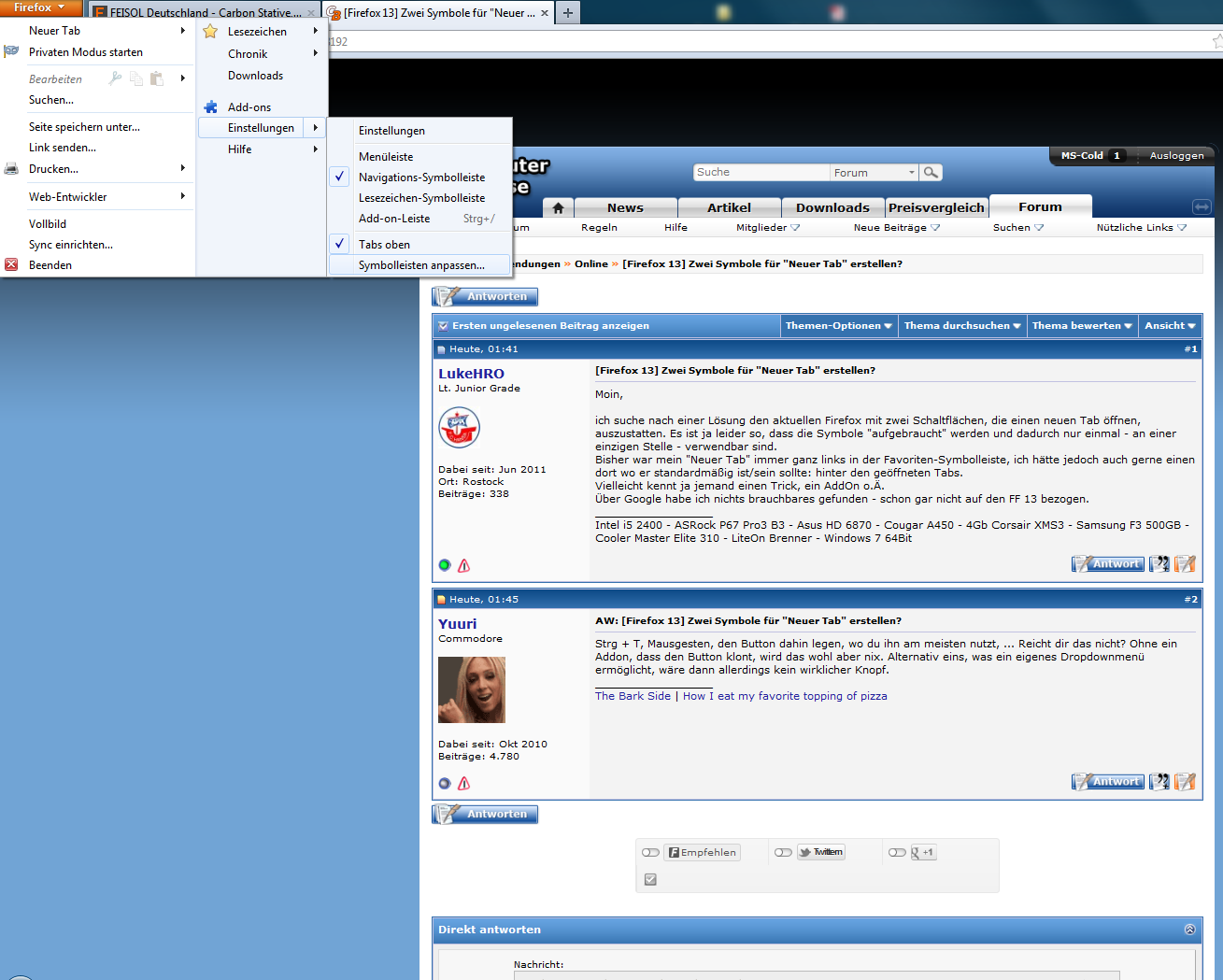The width and height of the screenshot is (1223, 980).
Task: Click LukeHRO's green online status icon
Action: [445, 565]
